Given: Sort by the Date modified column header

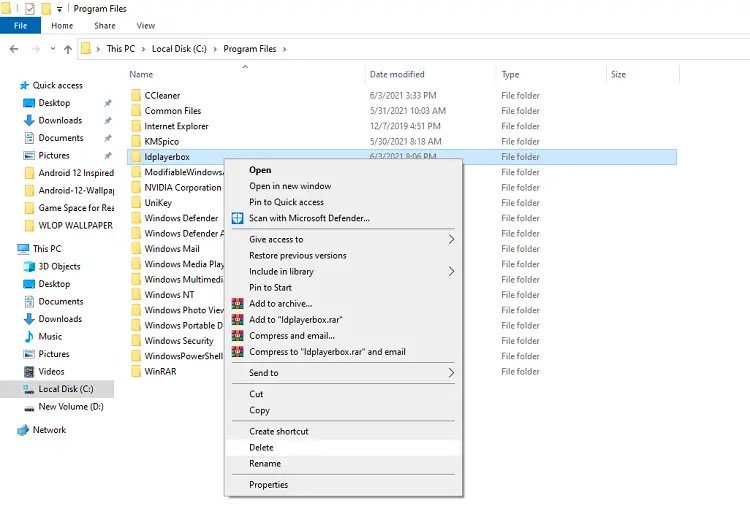Looking at the screenshot, I should pyautogui.click(x=397, y=75).
